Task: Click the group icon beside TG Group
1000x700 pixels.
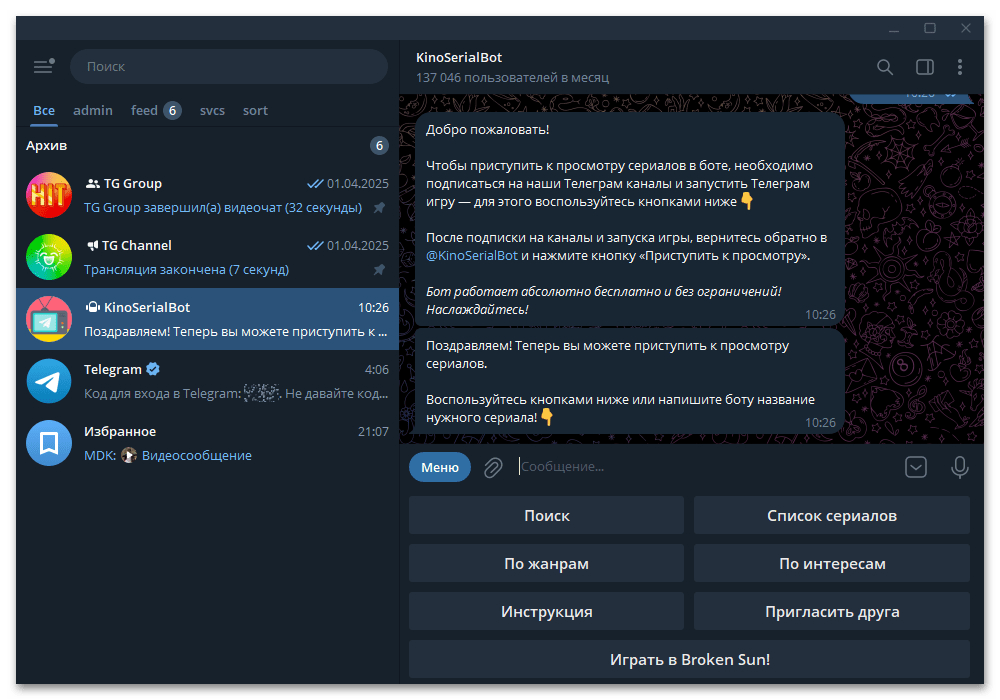Action: [92, 184]
